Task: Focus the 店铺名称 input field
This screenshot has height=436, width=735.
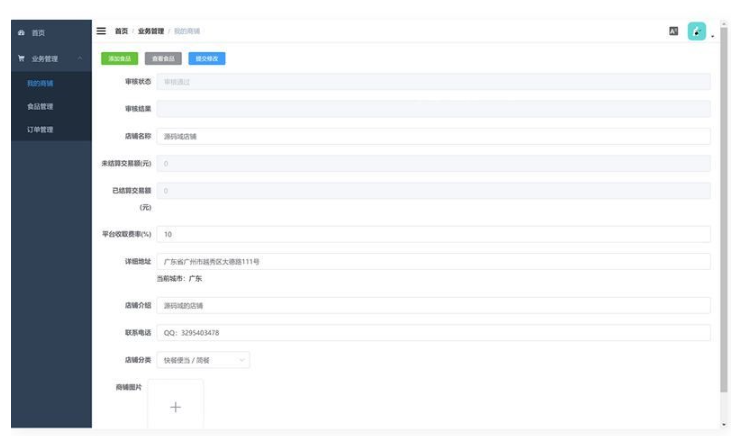Action: click(x=433, y=136)
